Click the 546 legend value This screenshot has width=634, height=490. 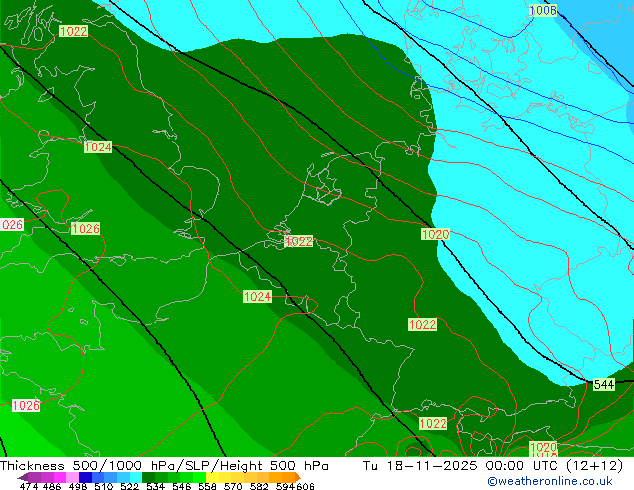pos(181,486)
